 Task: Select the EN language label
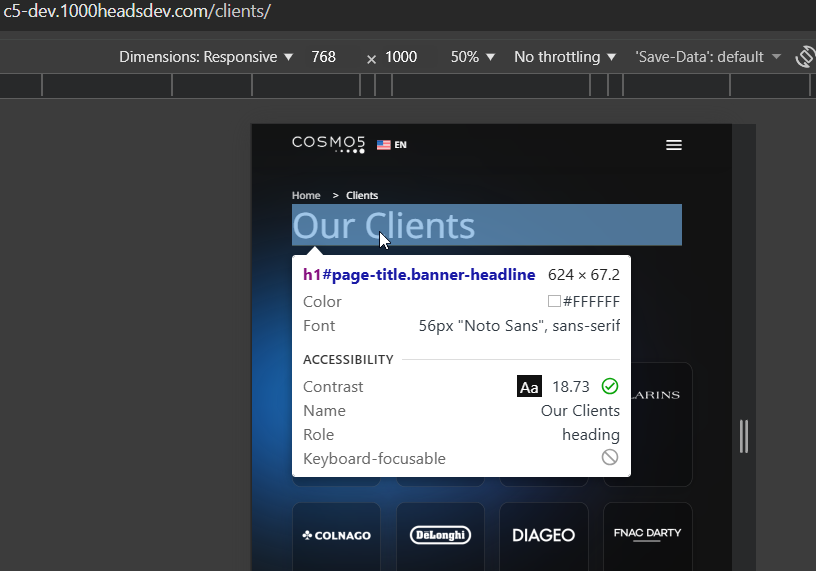(400, 145)
